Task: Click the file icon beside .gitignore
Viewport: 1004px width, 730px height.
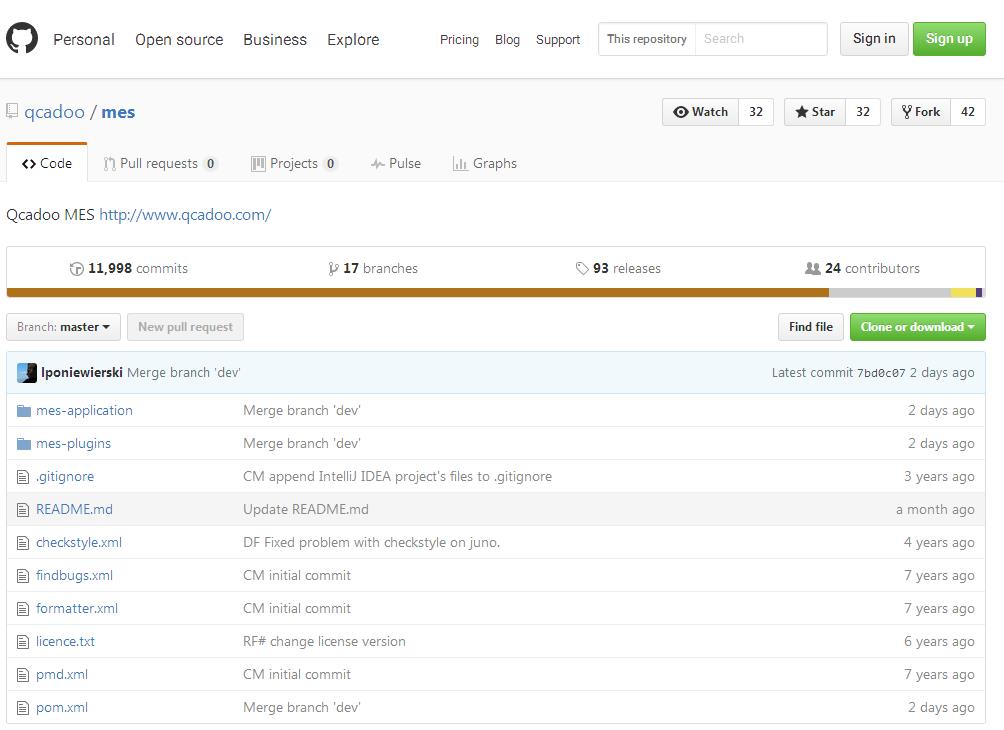Action: (23, 477)
